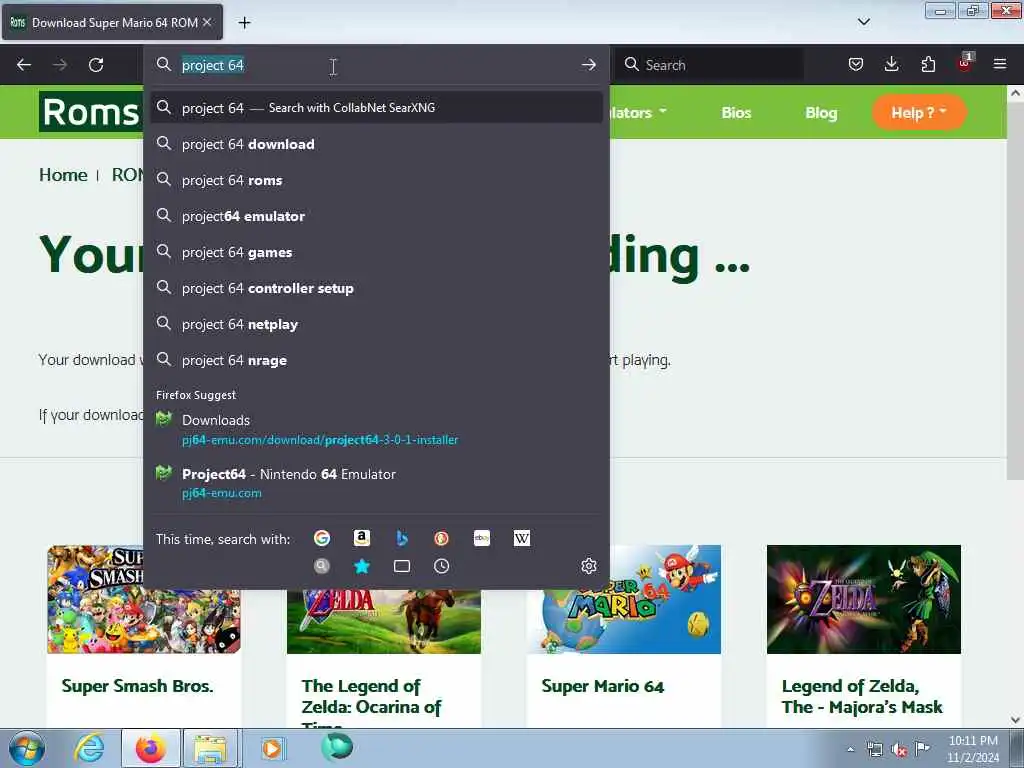Open the Pocket save icon
Viewport: 1024px width, 768px height.
pos(856,64)
